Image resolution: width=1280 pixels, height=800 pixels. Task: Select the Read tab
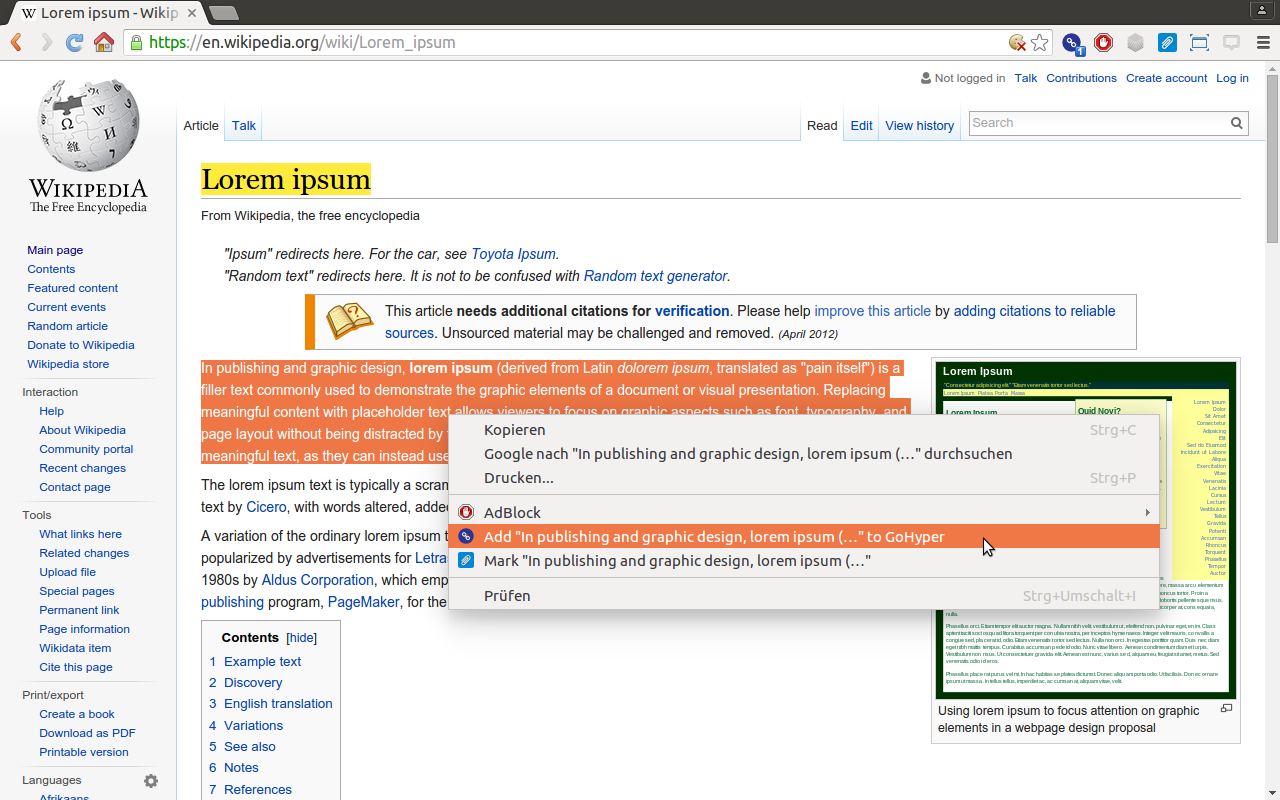point(822,125)
